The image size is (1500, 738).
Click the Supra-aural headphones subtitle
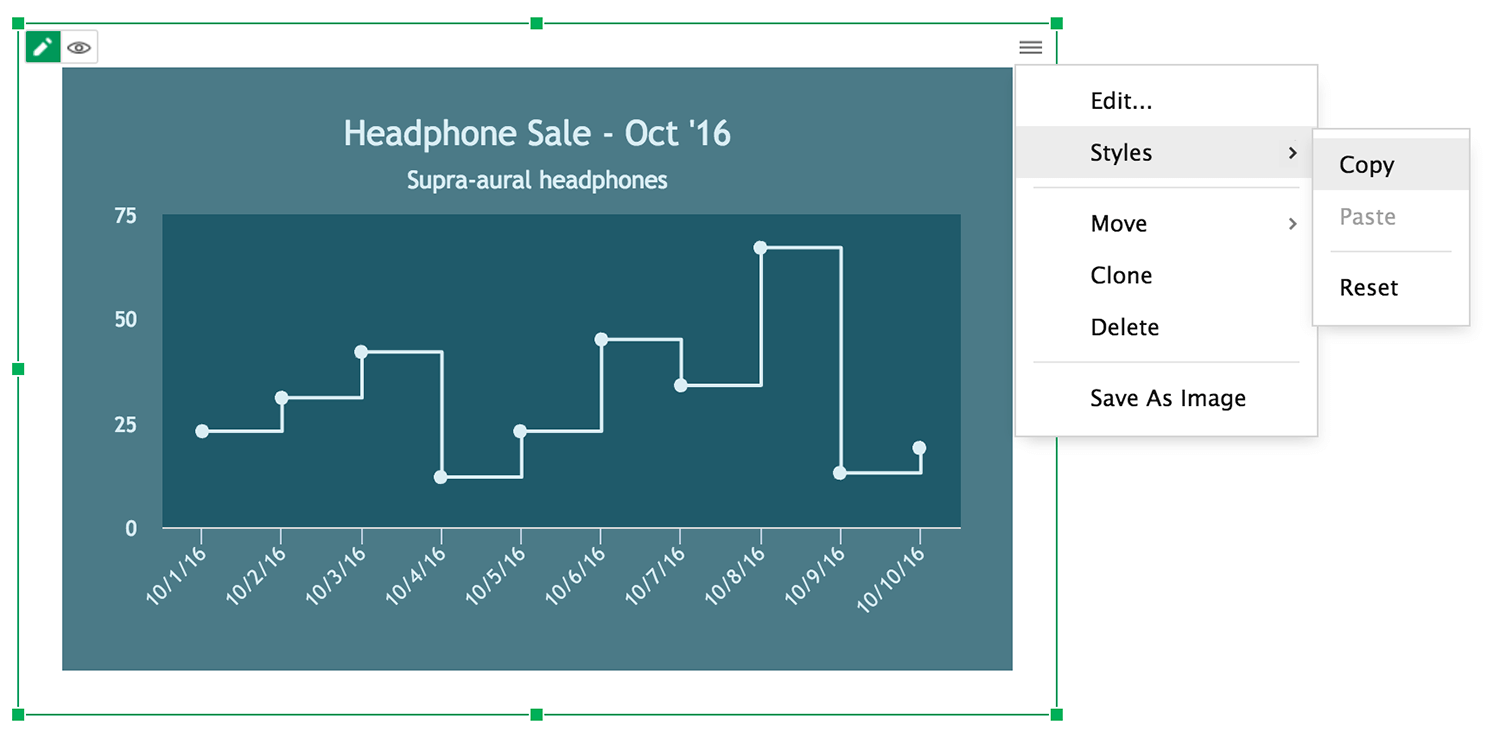click(537, 181)
